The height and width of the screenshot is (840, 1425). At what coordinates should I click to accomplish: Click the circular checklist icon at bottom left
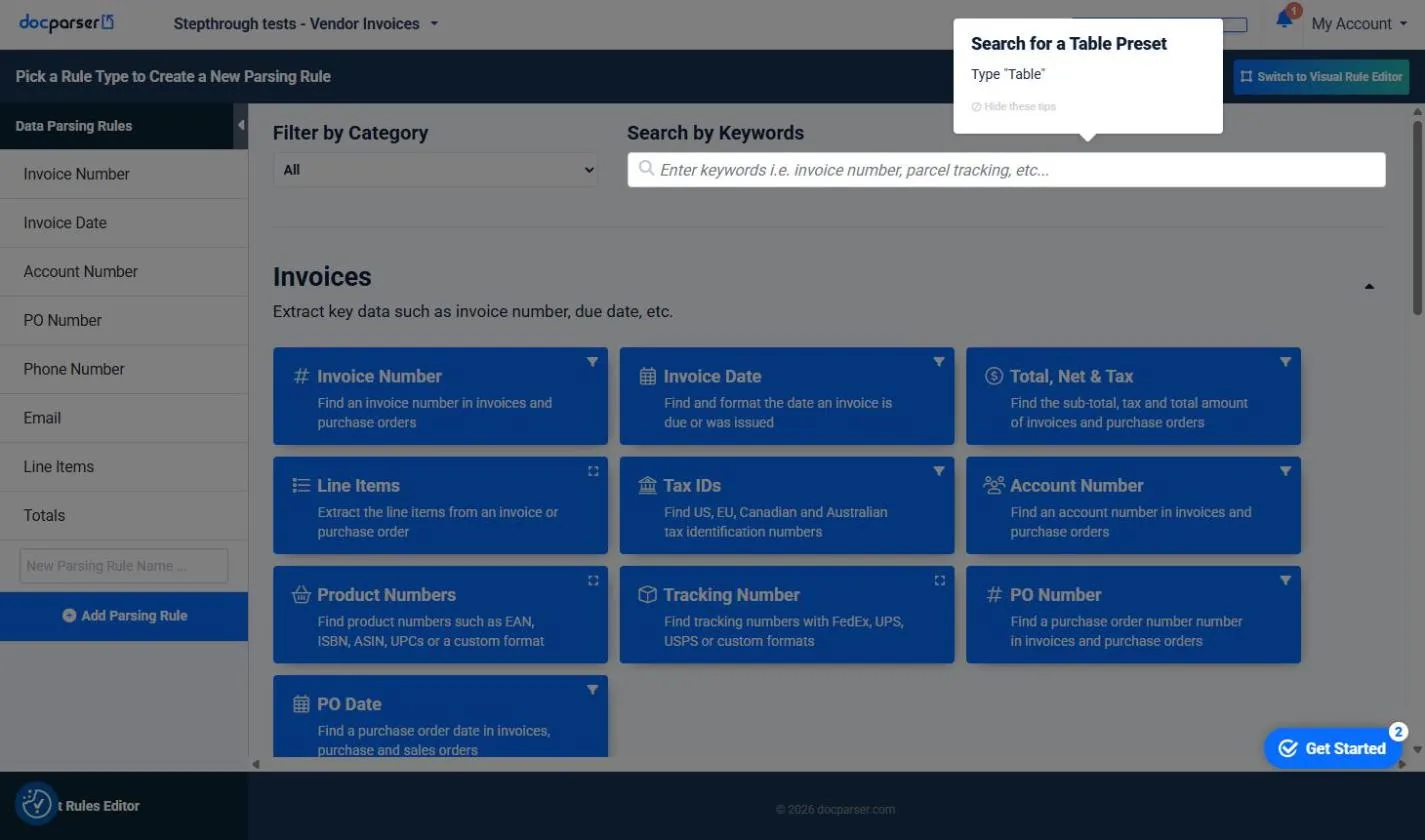tap(37, 803)
